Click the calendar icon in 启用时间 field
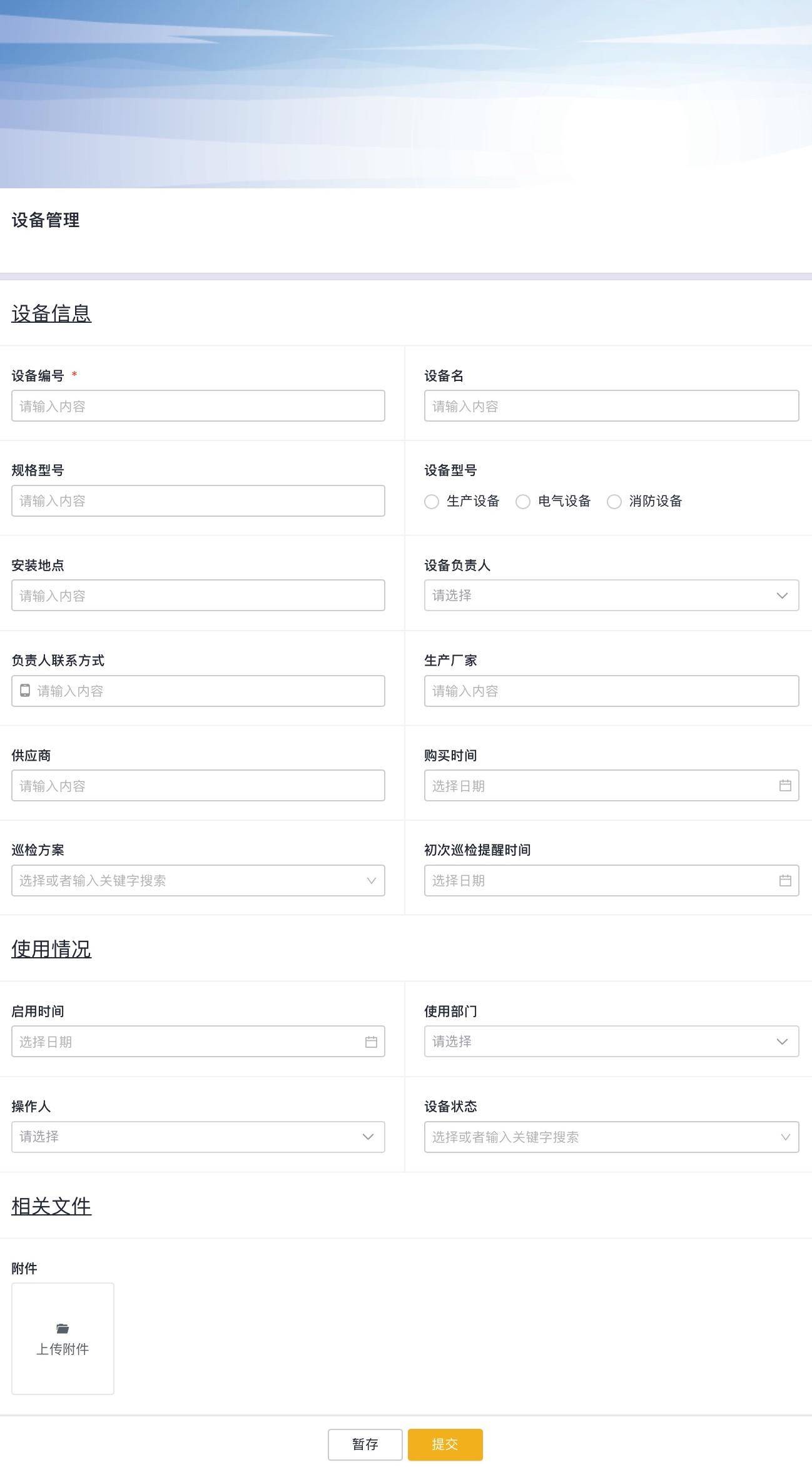Image resolution: width=812 pixels, height=1467 pixels. [371, 1042]
